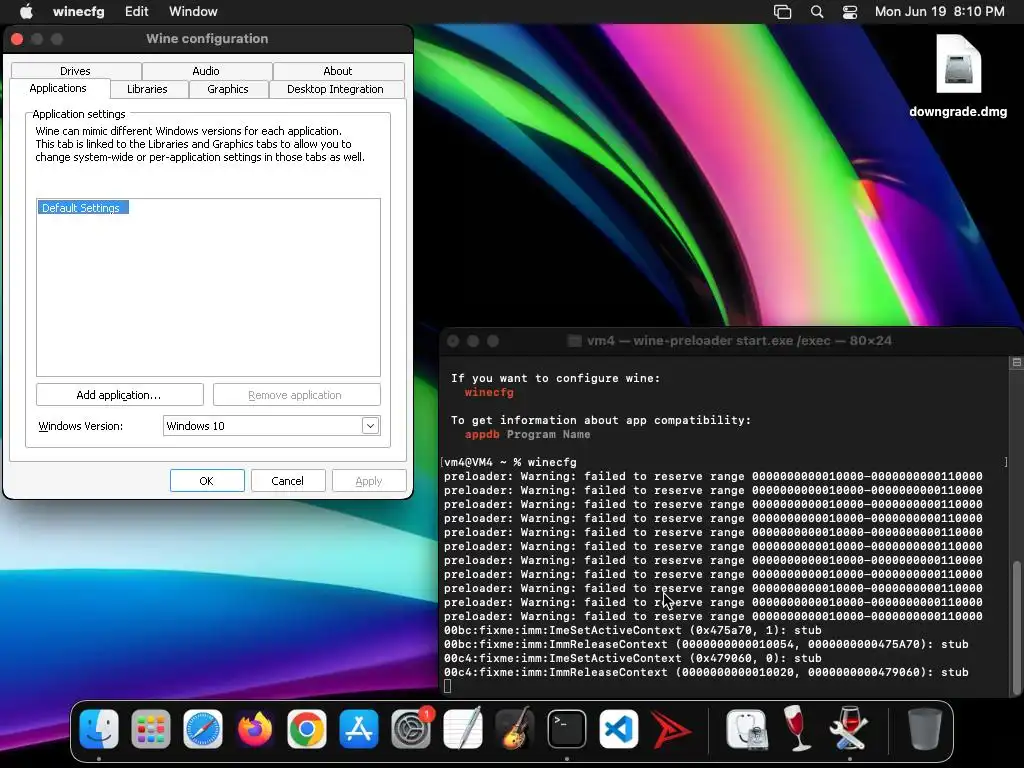1024x768 pixels.
Task: Open Disk Utility from the Dock
Action: 746,729
